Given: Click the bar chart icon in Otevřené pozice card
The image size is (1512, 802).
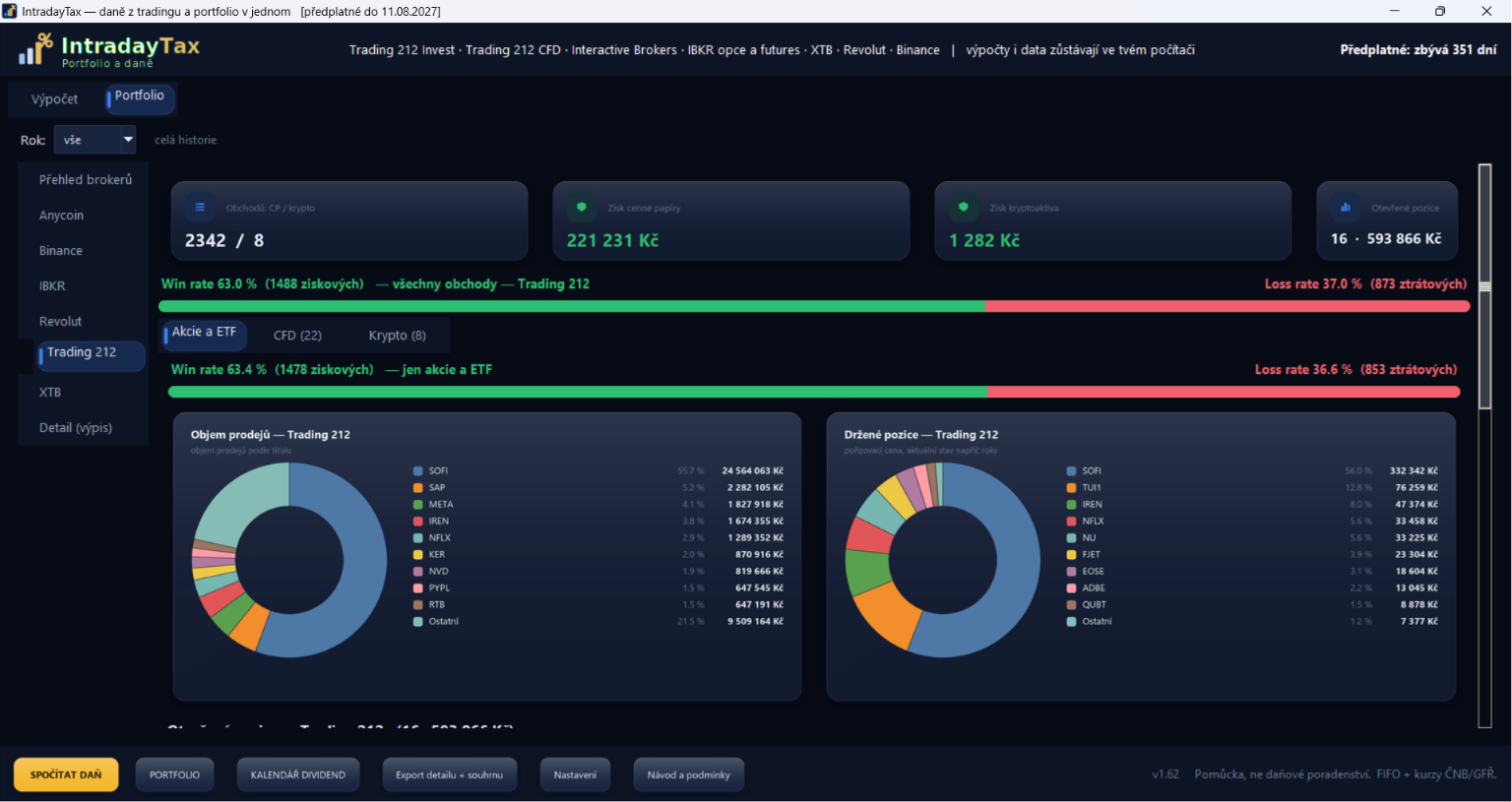Looking at the screenshot, I should coord(1346,208).
